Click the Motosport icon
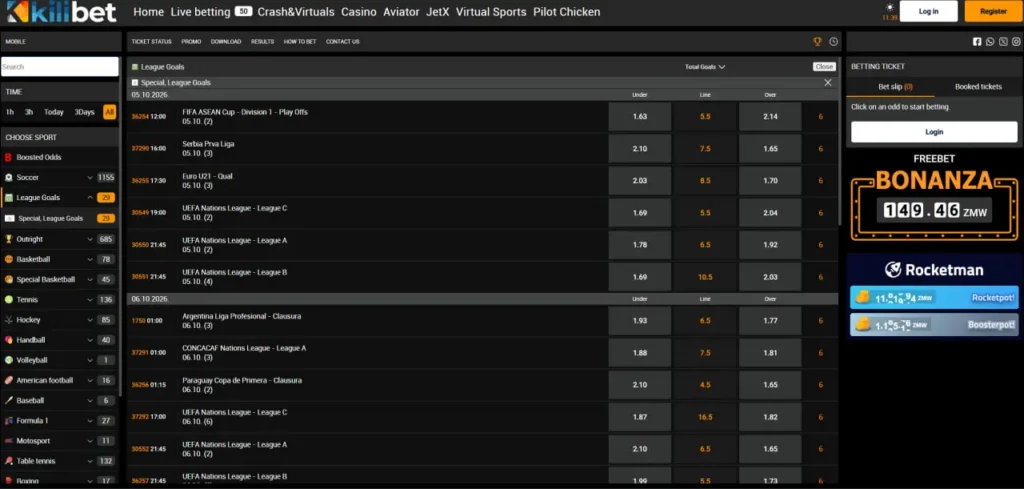 pyautogui.click(x=8, y=441)
